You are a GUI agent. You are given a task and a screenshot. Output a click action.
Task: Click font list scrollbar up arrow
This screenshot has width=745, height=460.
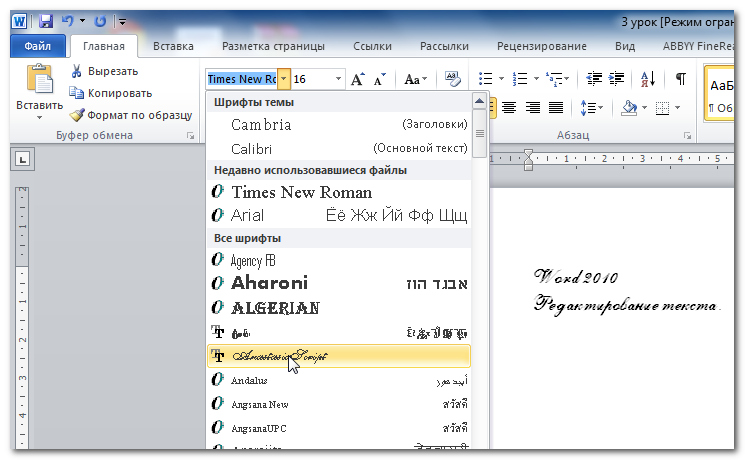(479, 101)
